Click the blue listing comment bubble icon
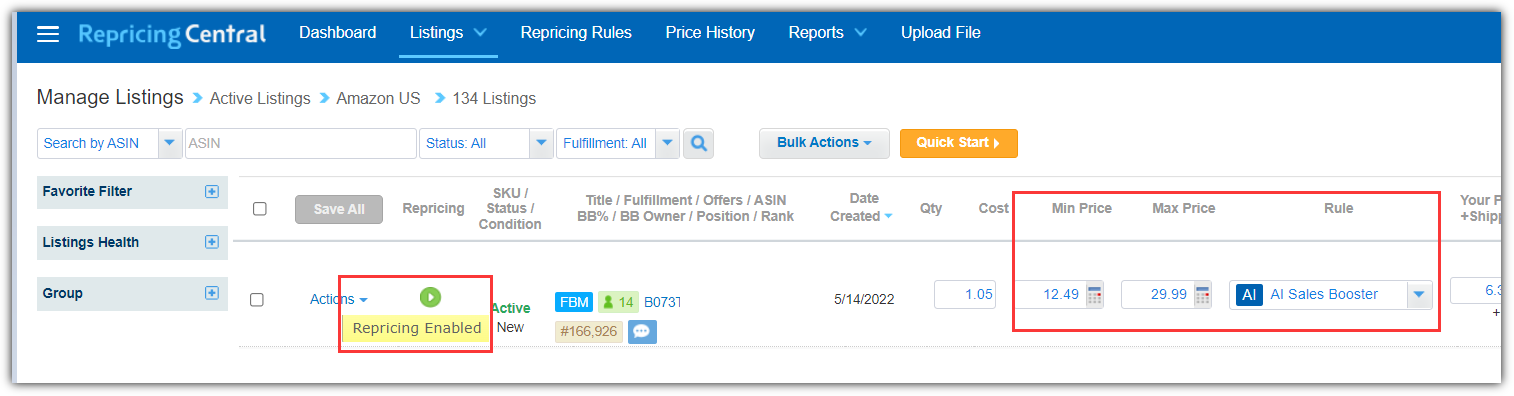The image size is (1514, 396). [x=642, y=331]
